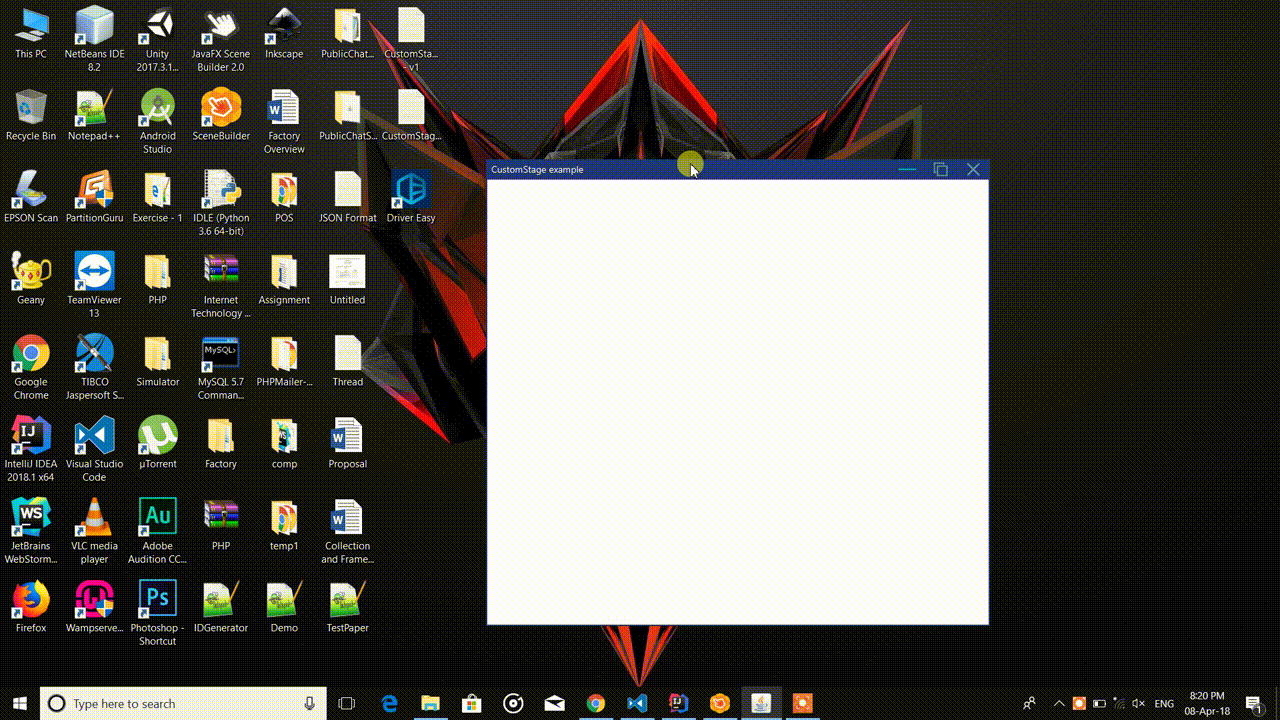Change ENG input language in tray

click(1164, 704)
